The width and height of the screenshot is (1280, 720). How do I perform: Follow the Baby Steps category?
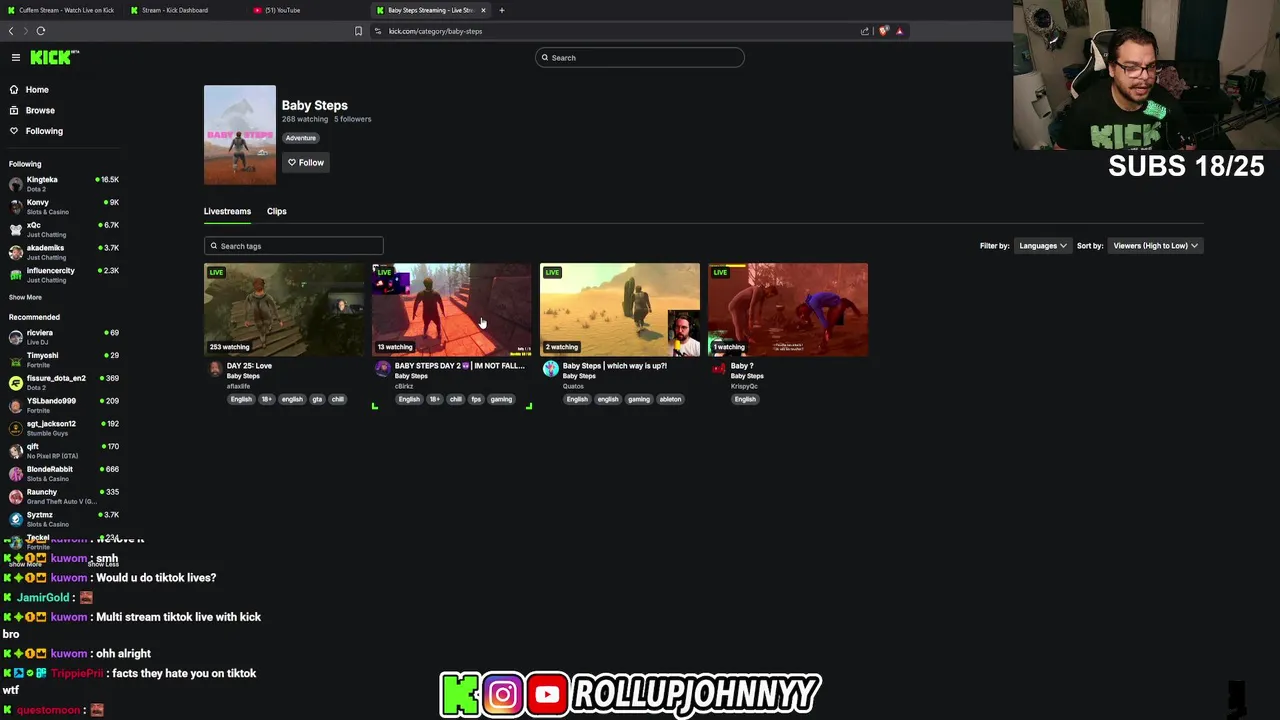(x=306, y=163)
